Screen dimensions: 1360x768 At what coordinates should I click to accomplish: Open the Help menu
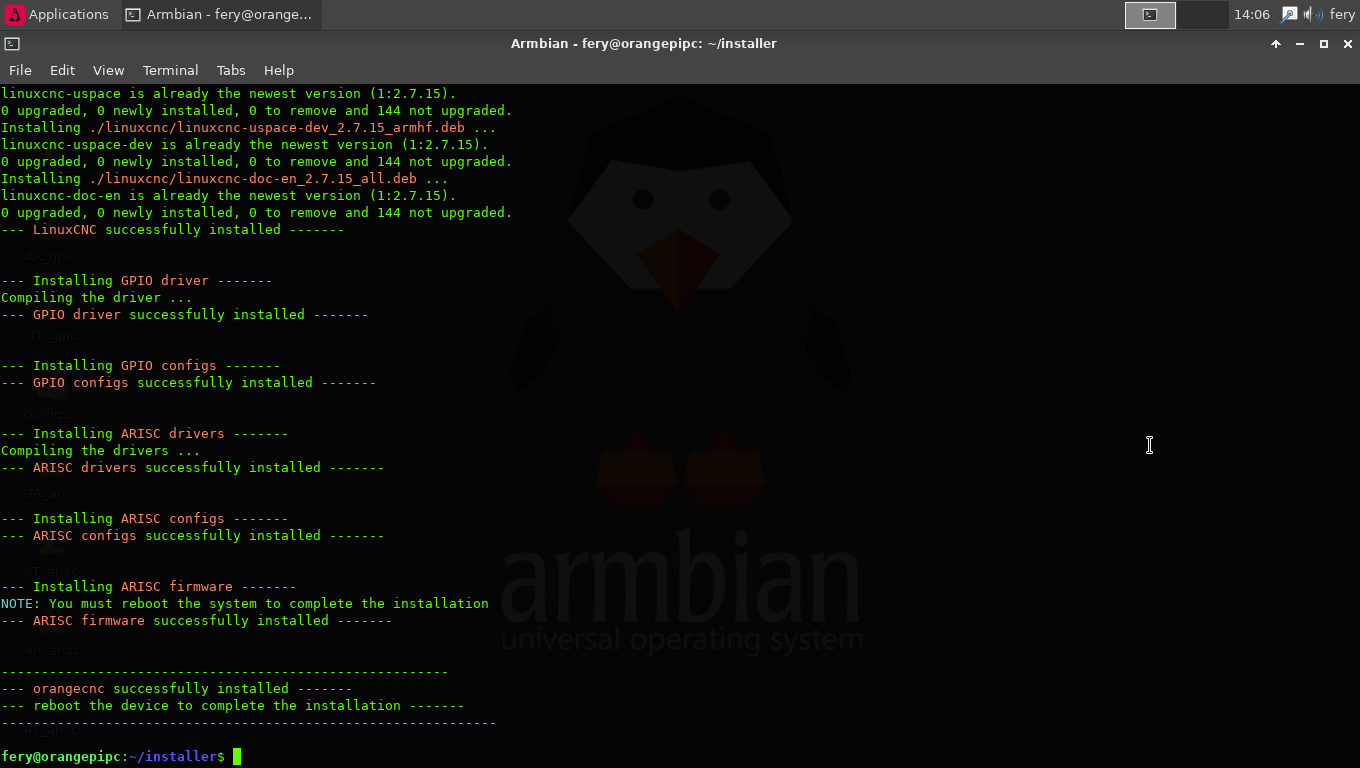tap(279, 70)
